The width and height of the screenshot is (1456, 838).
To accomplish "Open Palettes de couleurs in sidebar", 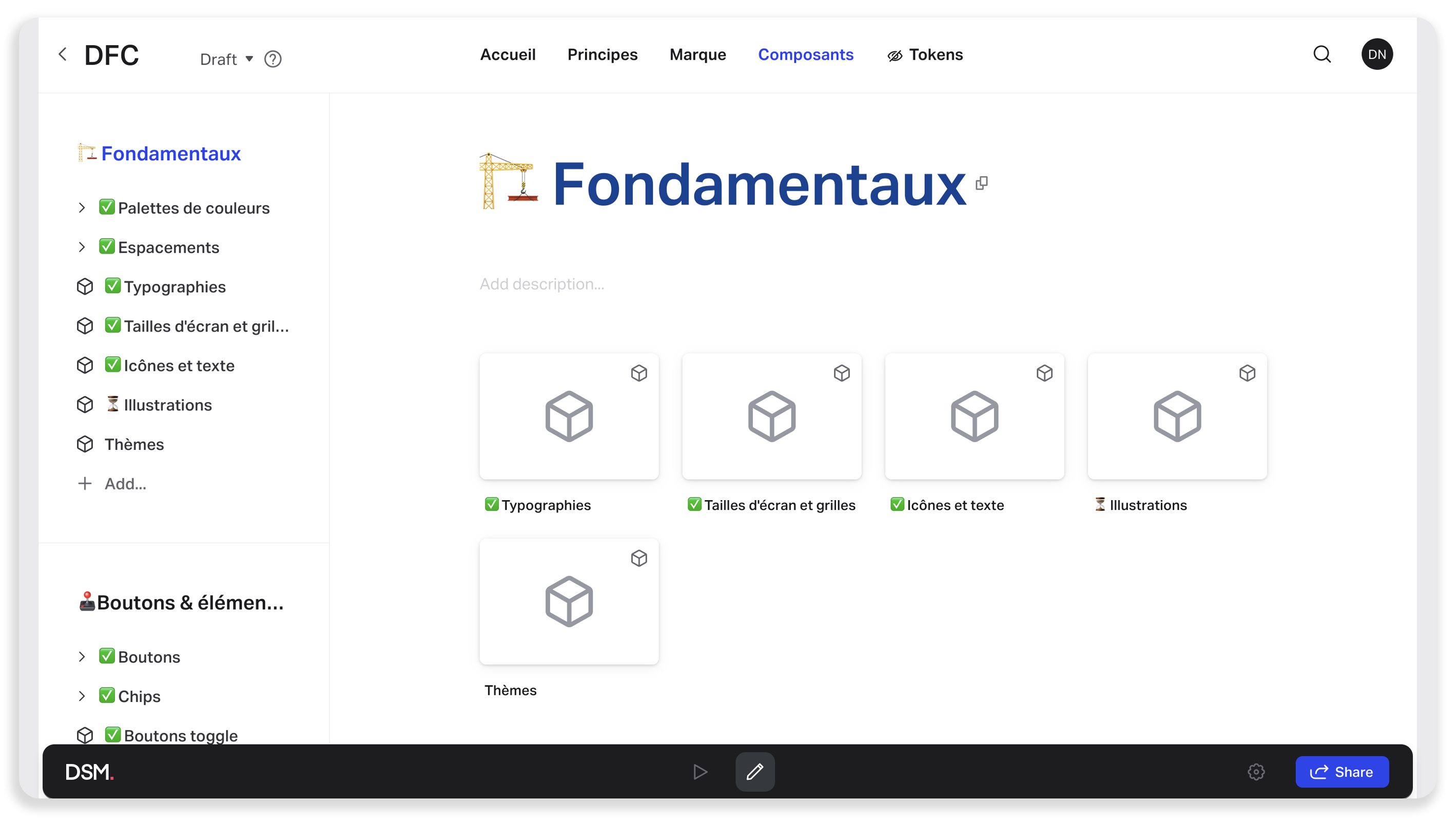I will 184,208.
